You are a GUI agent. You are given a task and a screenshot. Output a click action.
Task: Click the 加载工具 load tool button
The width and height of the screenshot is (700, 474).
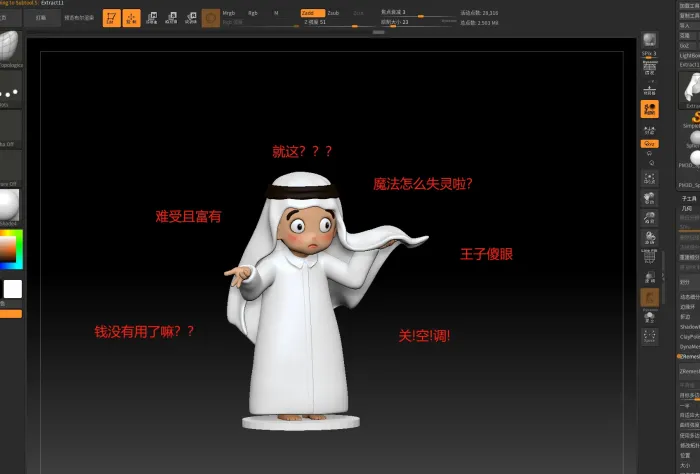[689, 6]
